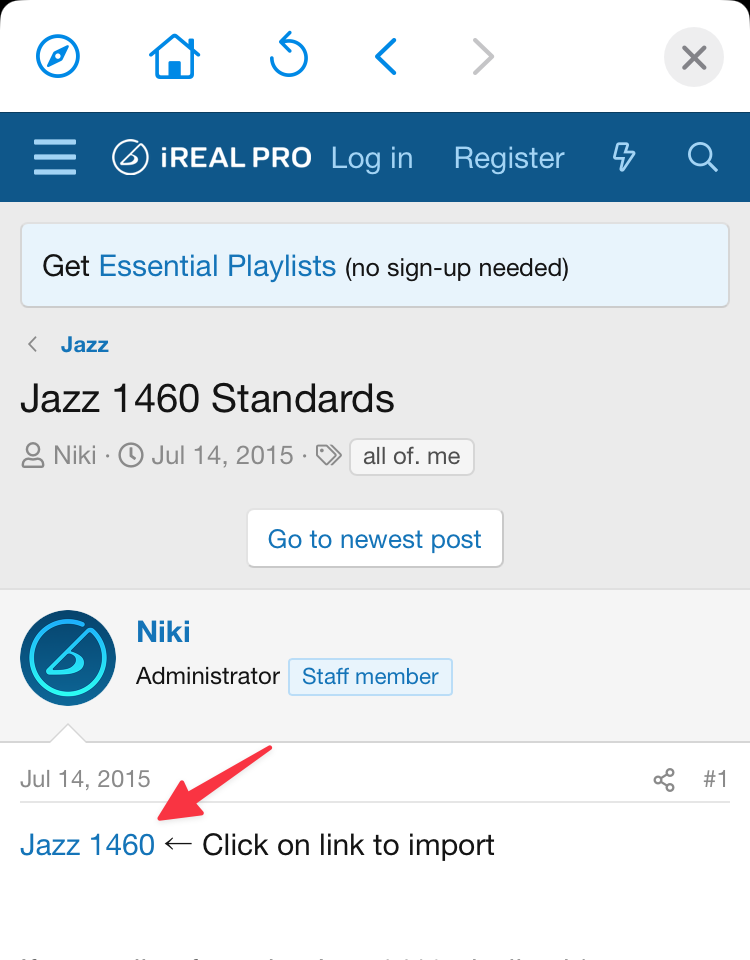
Task: Select the "all of. me" tag
Action: click(411, 457)
